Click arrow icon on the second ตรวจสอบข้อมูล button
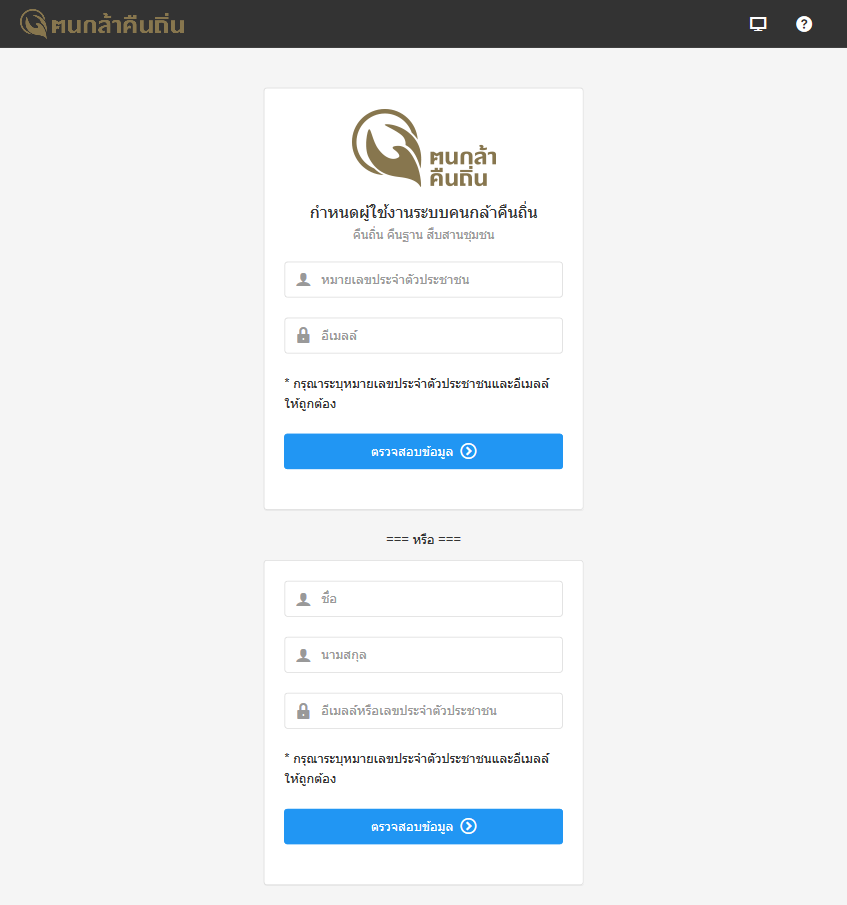Viewport: 847px width, 905px height. click(469, 827)
